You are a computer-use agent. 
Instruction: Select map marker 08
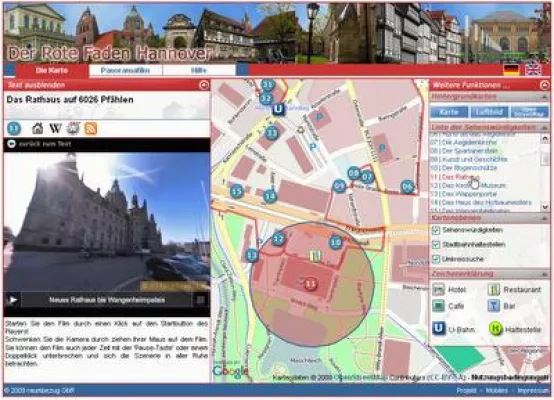pyautogui.click(x=354, y=173)
